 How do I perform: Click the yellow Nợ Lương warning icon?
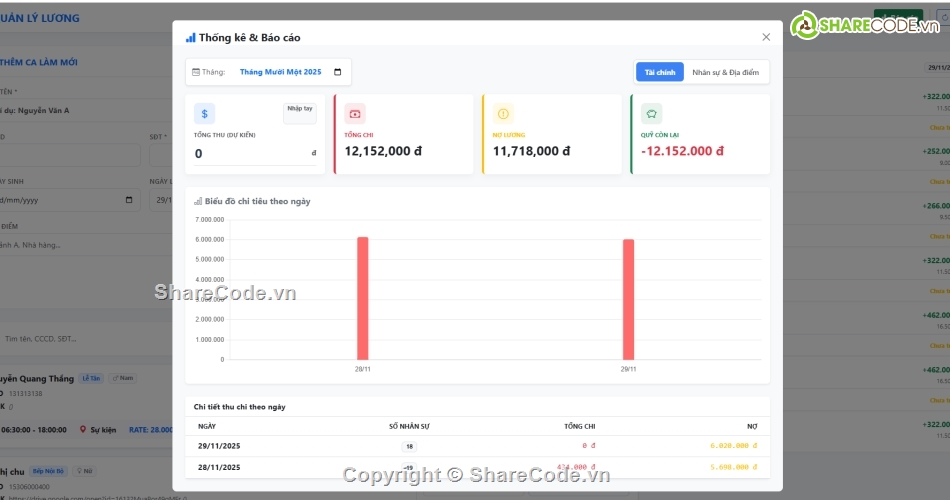[x=503, y=114]
